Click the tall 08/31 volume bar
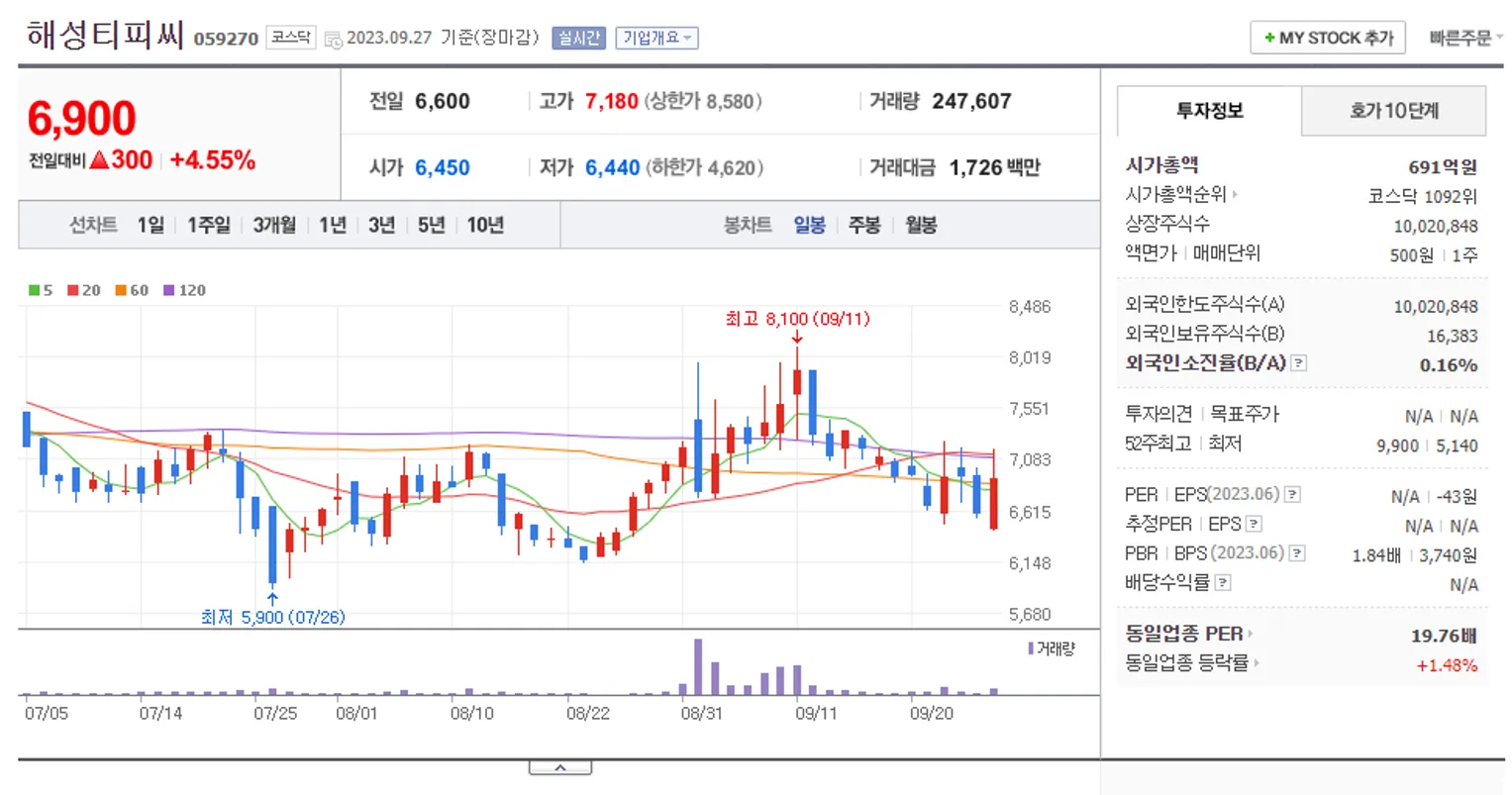Viewport: 1512px width, 795px height. 698,666
